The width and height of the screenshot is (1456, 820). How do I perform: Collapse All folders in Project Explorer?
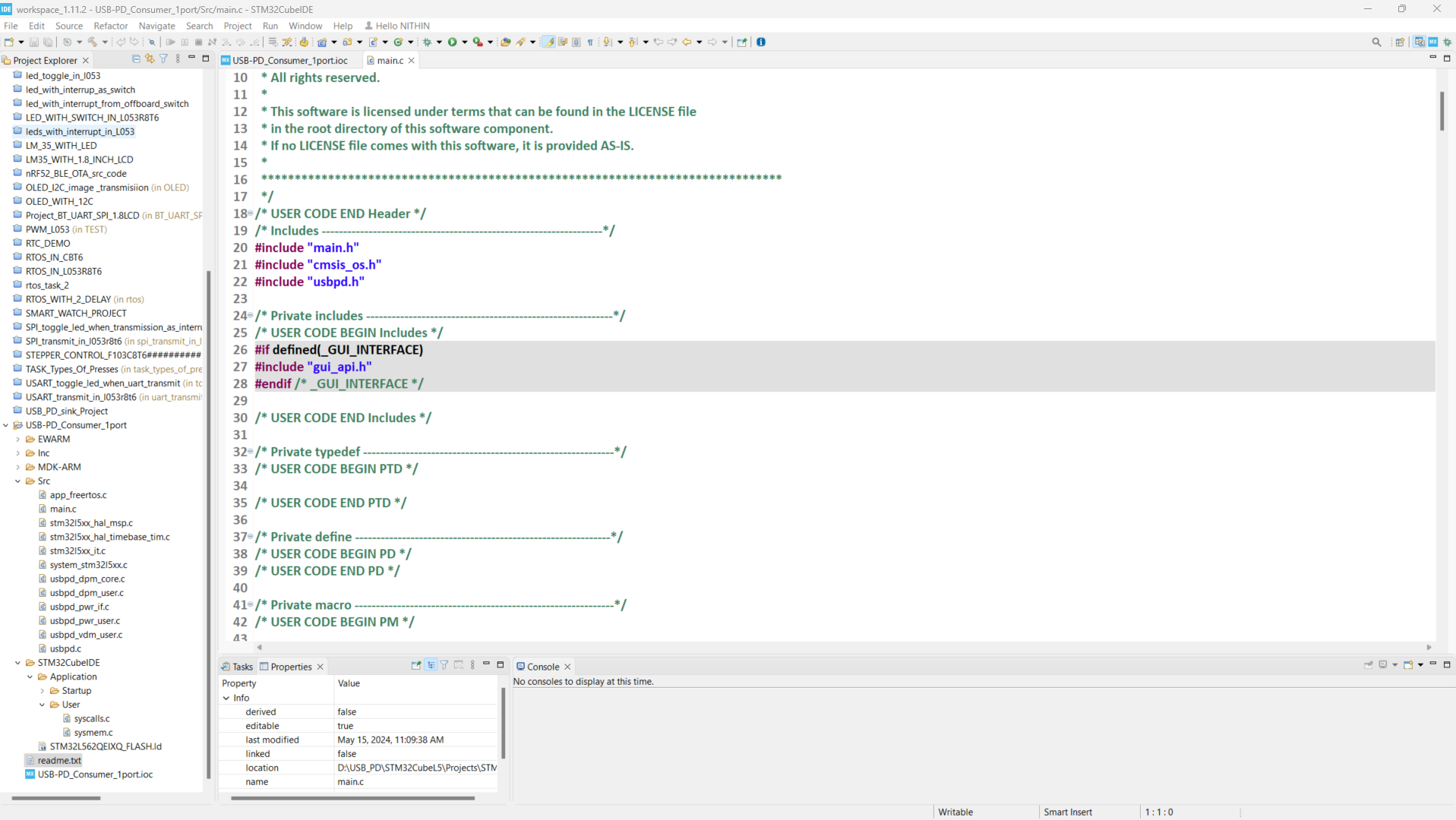point(136,58)
